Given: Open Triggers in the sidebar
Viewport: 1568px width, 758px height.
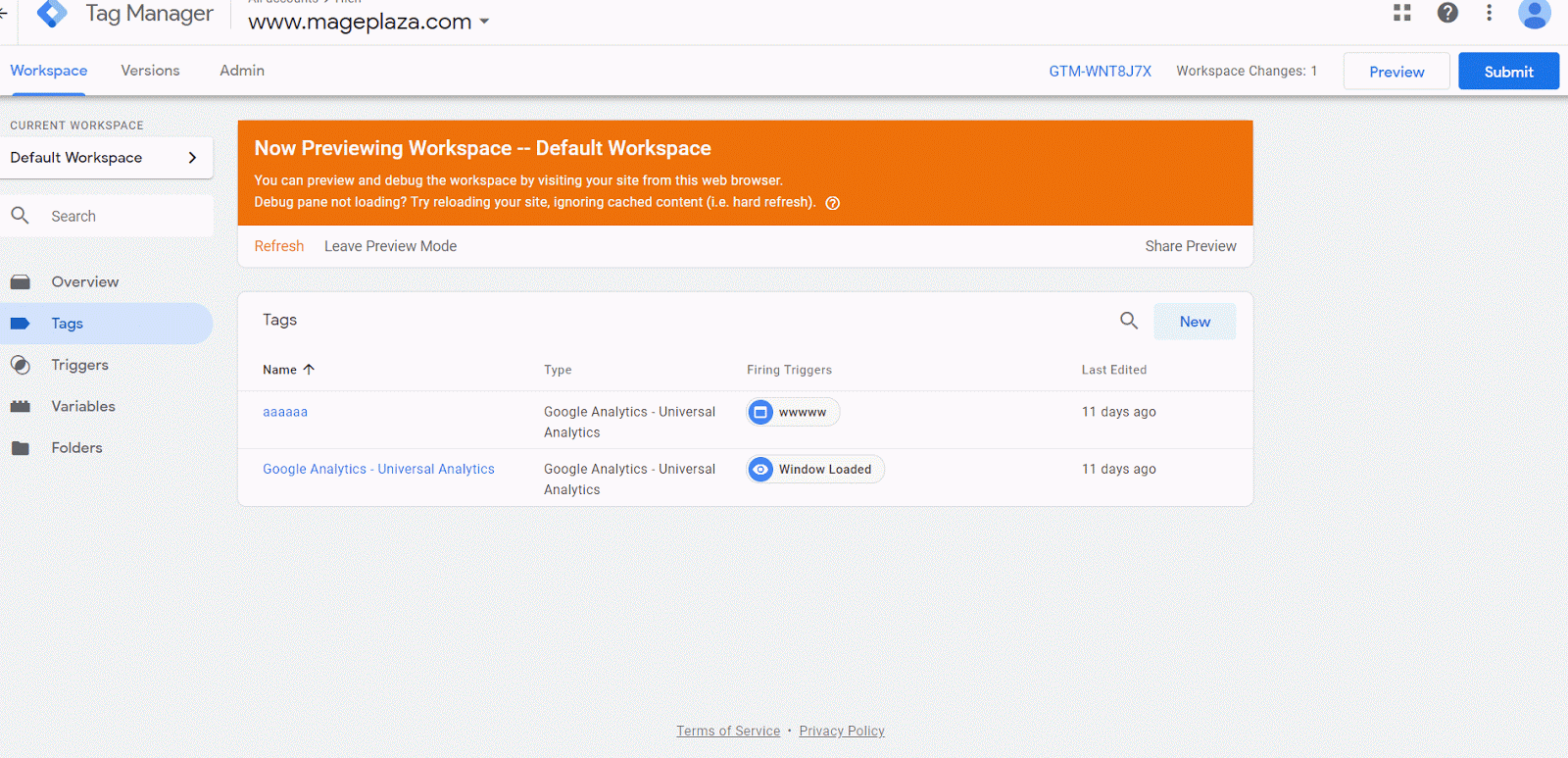Looking at the screenshot, I should click(79, 365).
